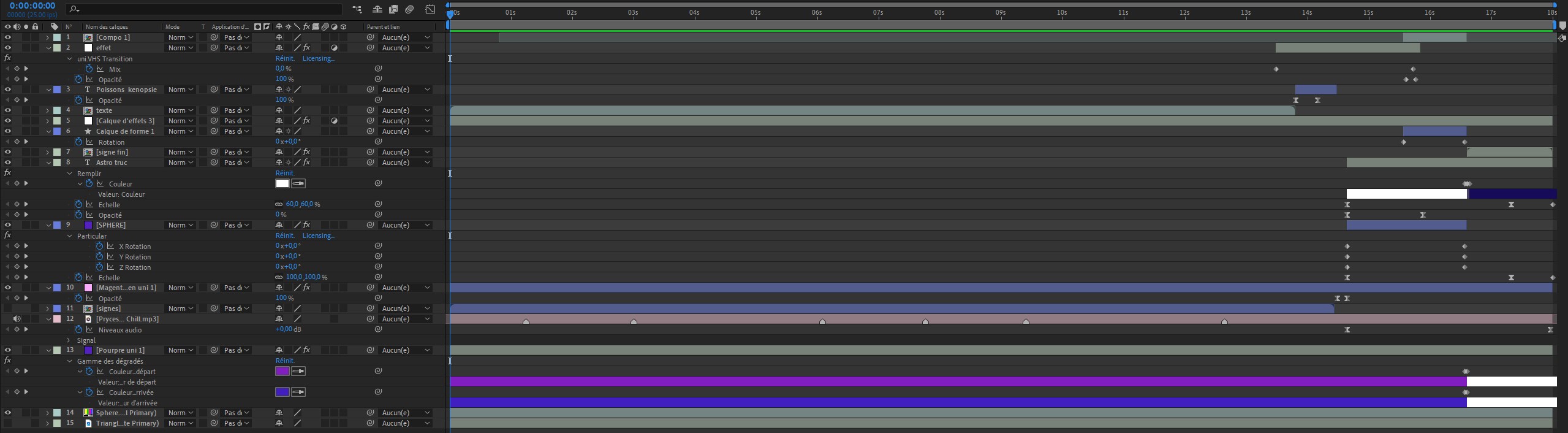Image resolution: width=1568 pixels, height=433 pixels.
Task: Hide the Pourpre uni 1 layer
Action: point(7,350)
